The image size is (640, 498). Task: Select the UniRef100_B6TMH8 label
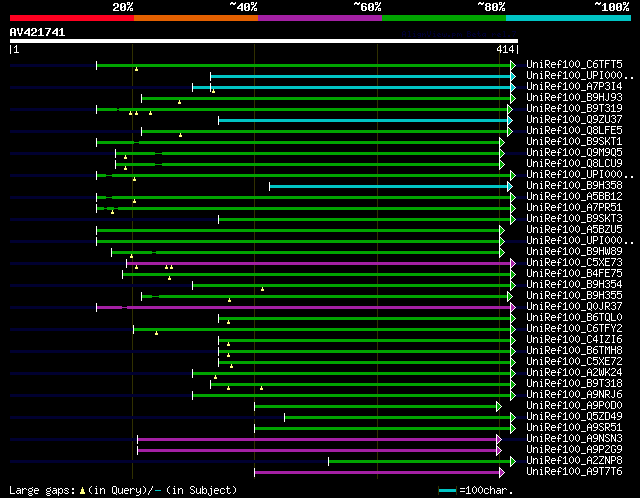click(x=574, y=351)
